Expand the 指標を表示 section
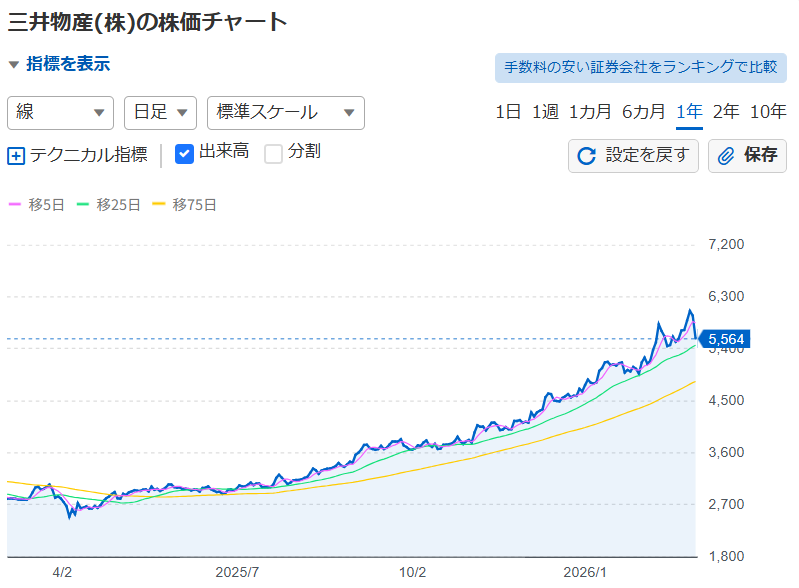The image size is (799, 588). click(60, 64)
